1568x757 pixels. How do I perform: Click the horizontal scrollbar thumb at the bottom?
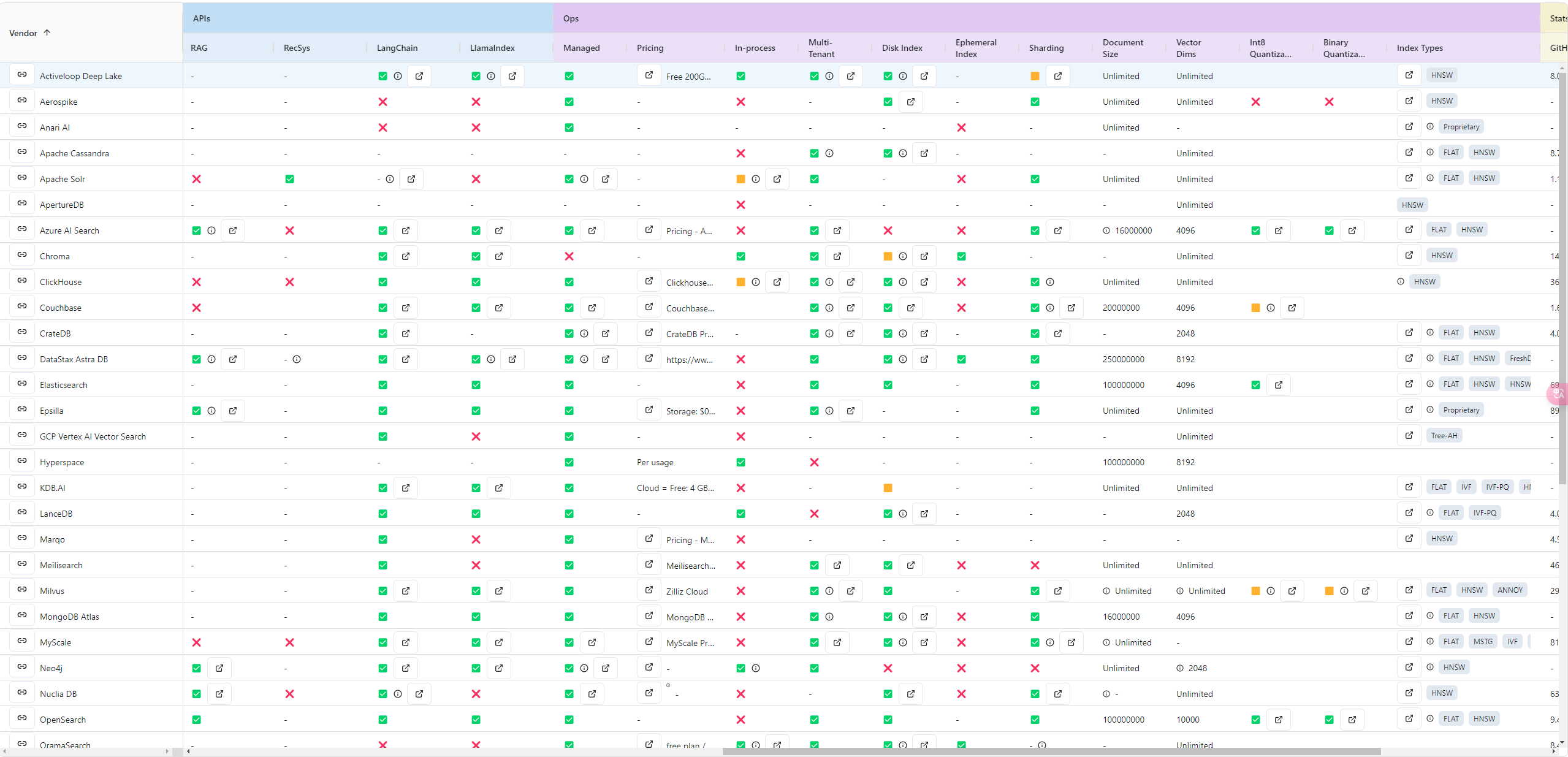[x=1051, y=751]
